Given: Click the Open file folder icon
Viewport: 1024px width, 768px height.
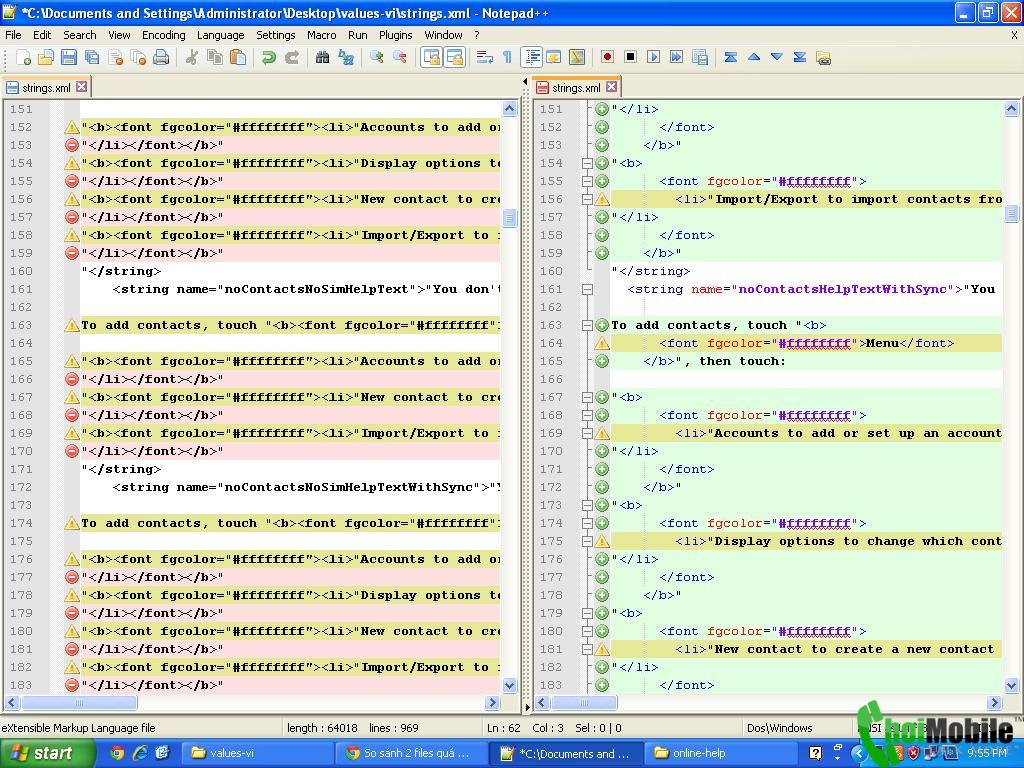Looking at the screenshot, I should coord(45,58).
